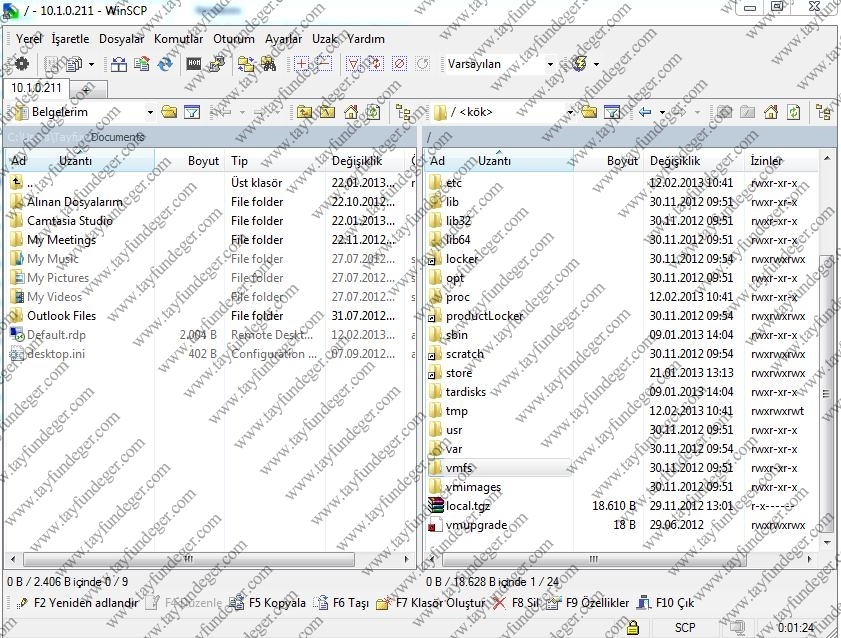Image resolution: width=841 pixels, height=638 pixels.
Task: Click the remote panel Back arrow icon
Action: point(645,112)
